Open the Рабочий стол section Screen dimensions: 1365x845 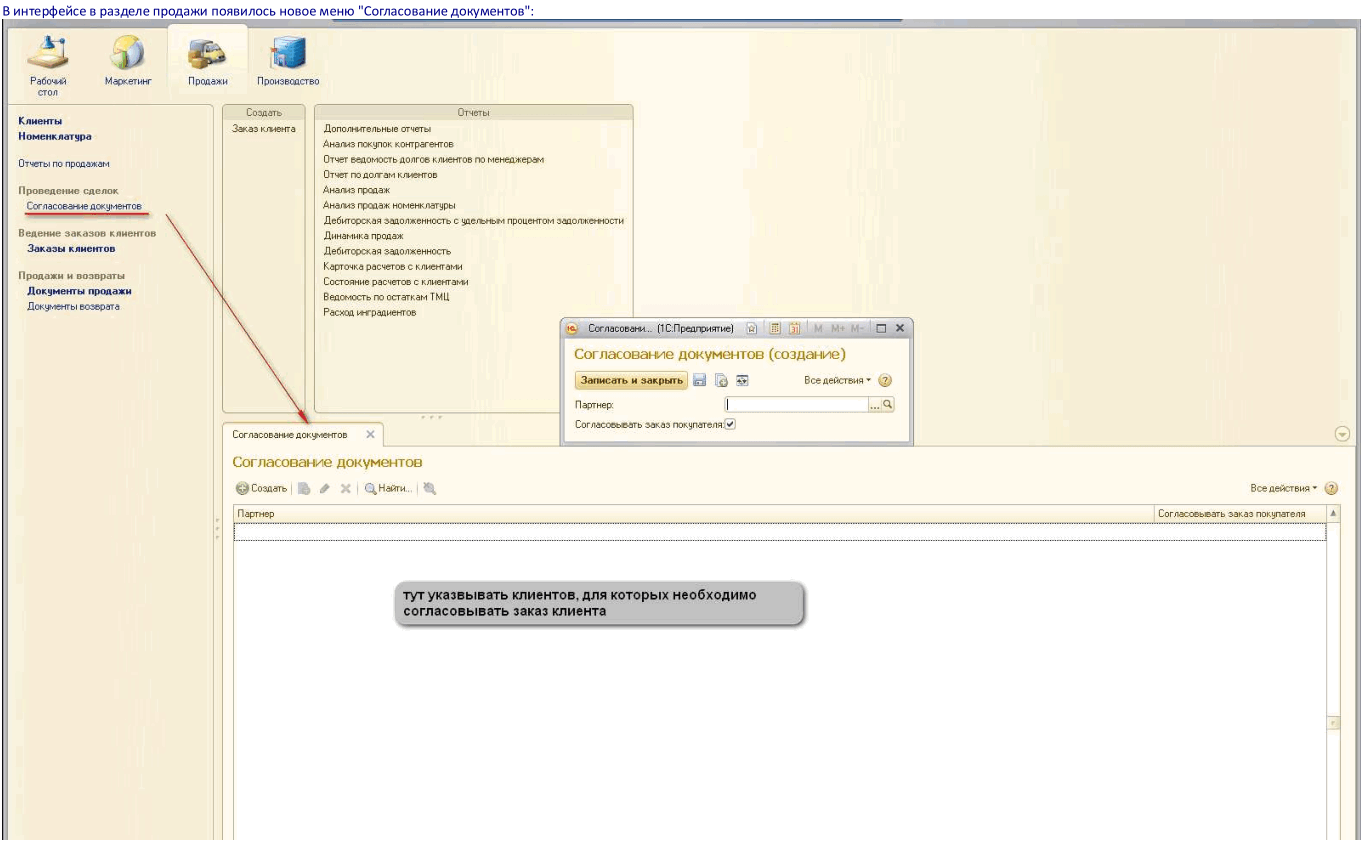(x=47, y=64)
